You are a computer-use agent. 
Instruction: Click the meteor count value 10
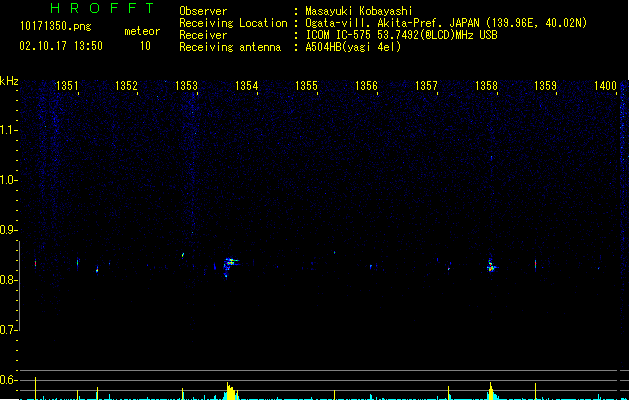(x=145, y=46)
